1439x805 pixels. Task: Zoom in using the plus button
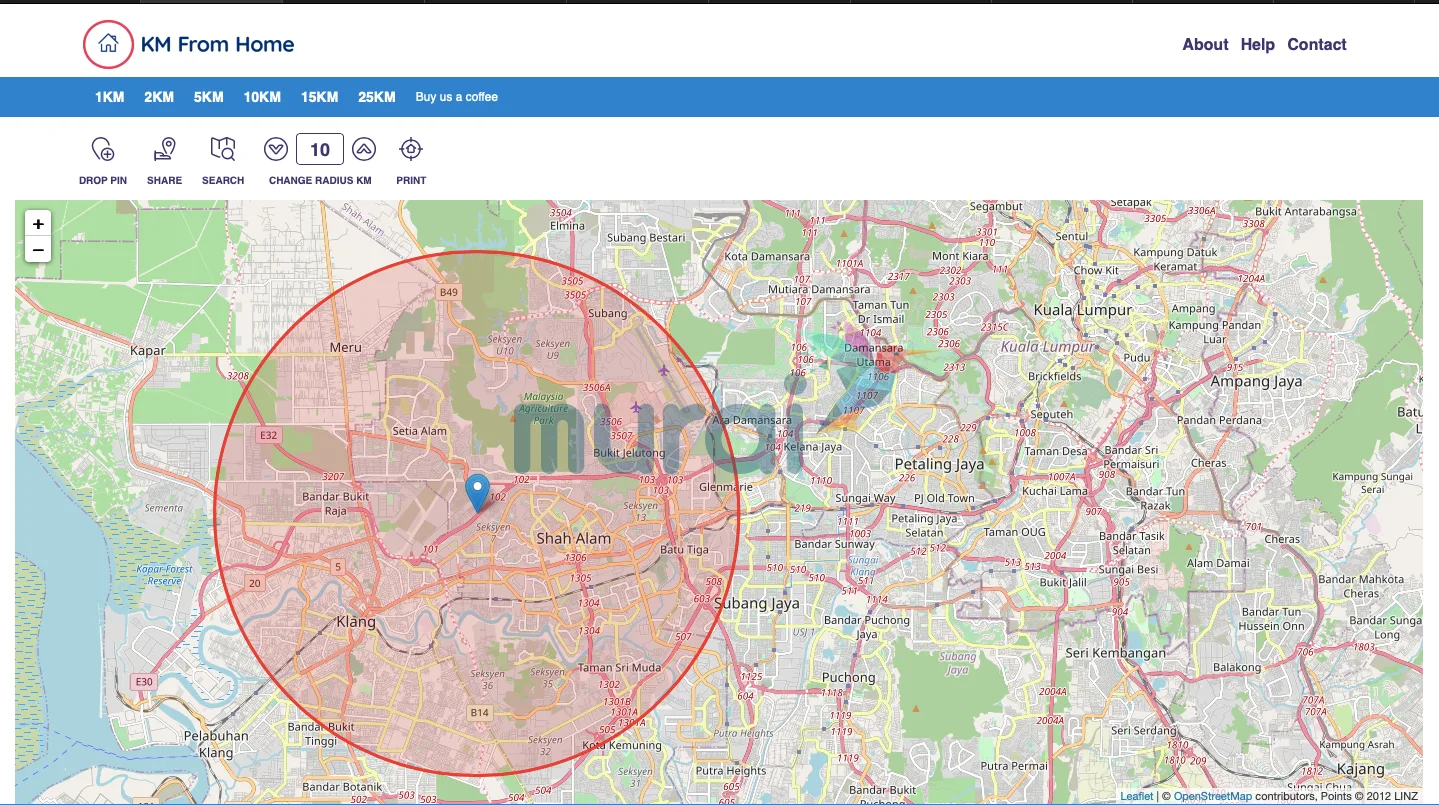point(38,224)
